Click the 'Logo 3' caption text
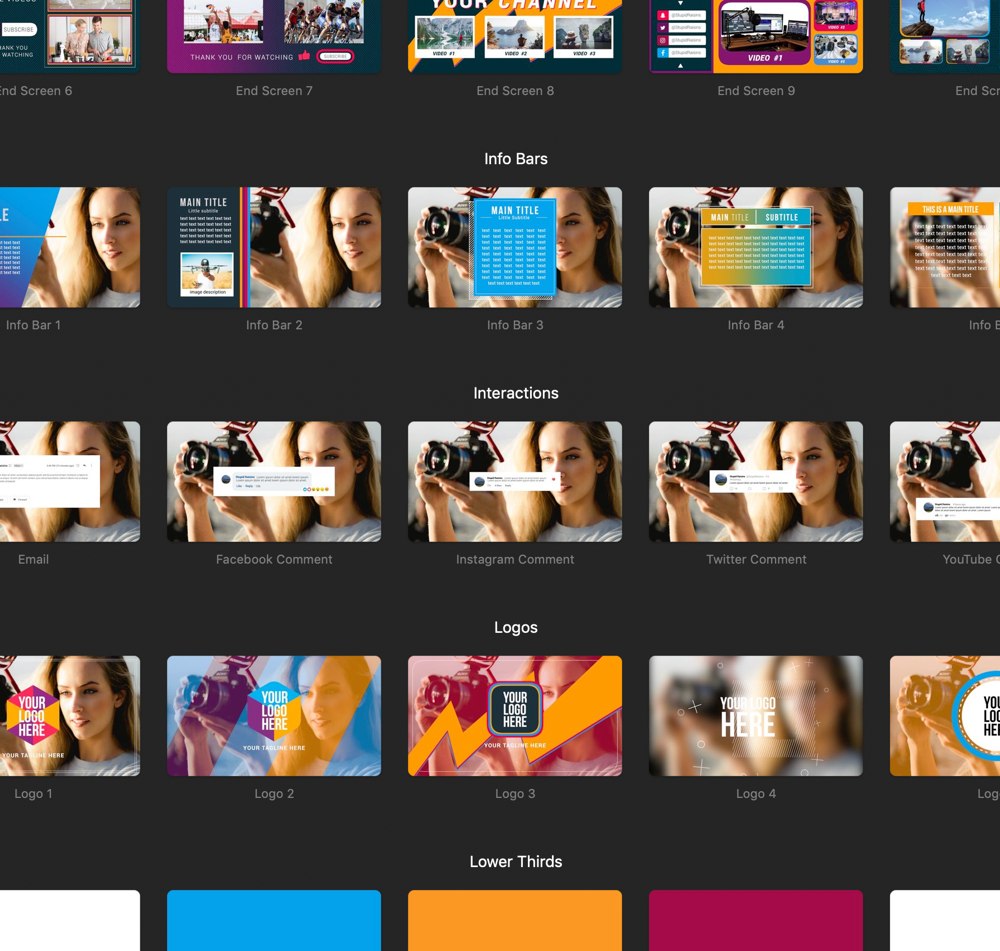 point(515,793)
